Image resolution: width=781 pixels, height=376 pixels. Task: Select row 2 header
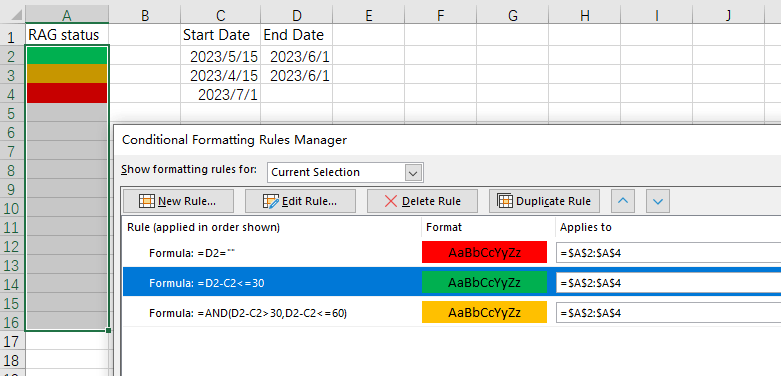[12, 55]
